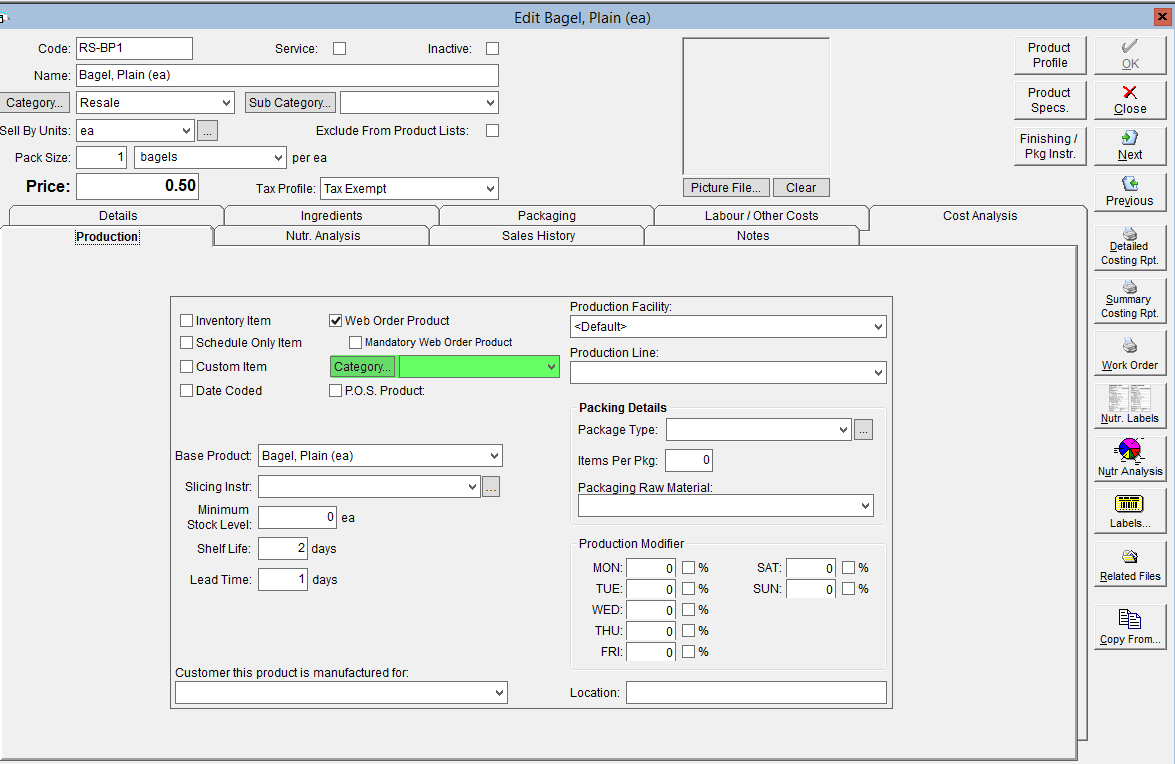Open Nutr Analysis pie chart button
Image resolution: width=1175 pixels, height=764 pixels.
[1130, 458]
